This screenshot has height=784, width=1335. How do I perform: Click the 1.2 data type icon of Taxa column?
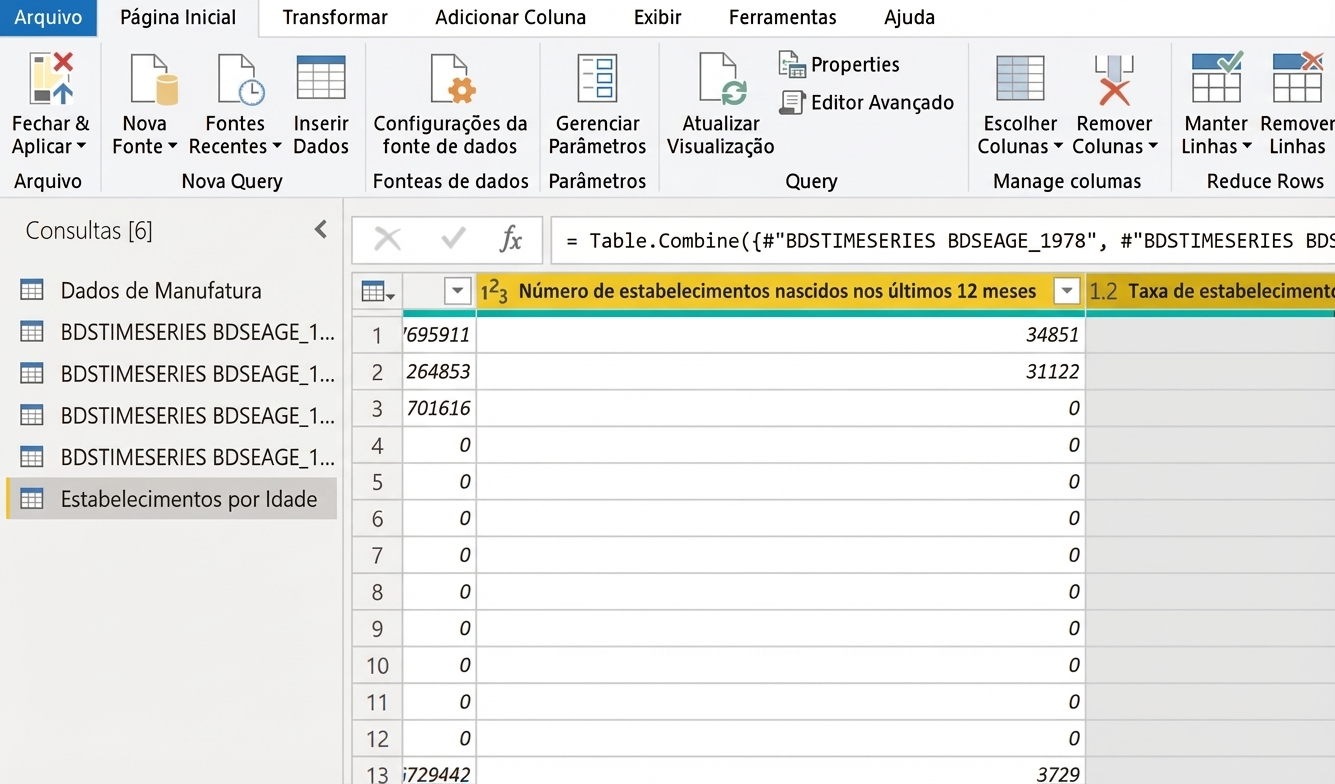coord(1104,292)
